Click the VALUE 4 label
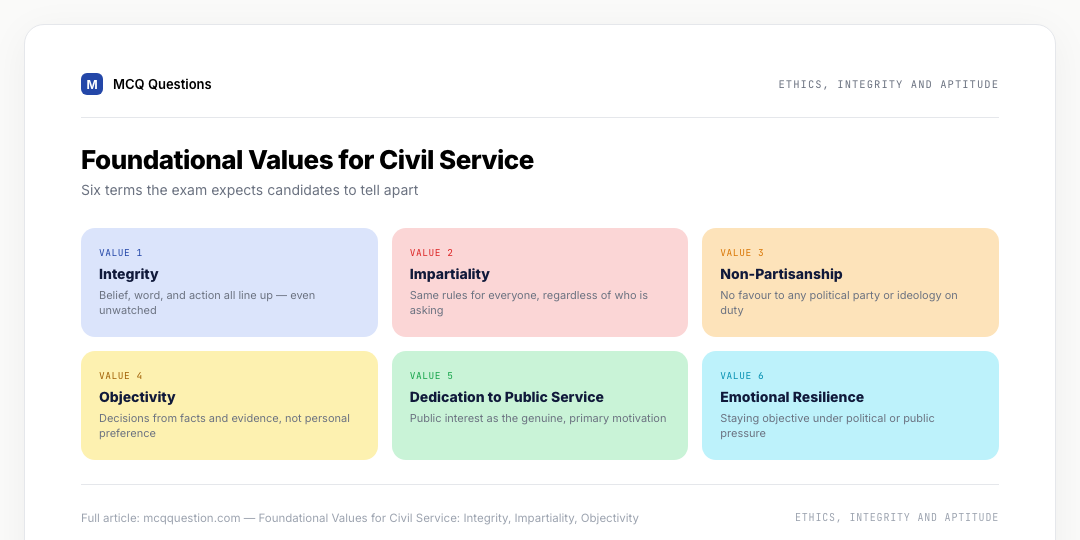The image size is (1080, 540). [x=121, y=376]
